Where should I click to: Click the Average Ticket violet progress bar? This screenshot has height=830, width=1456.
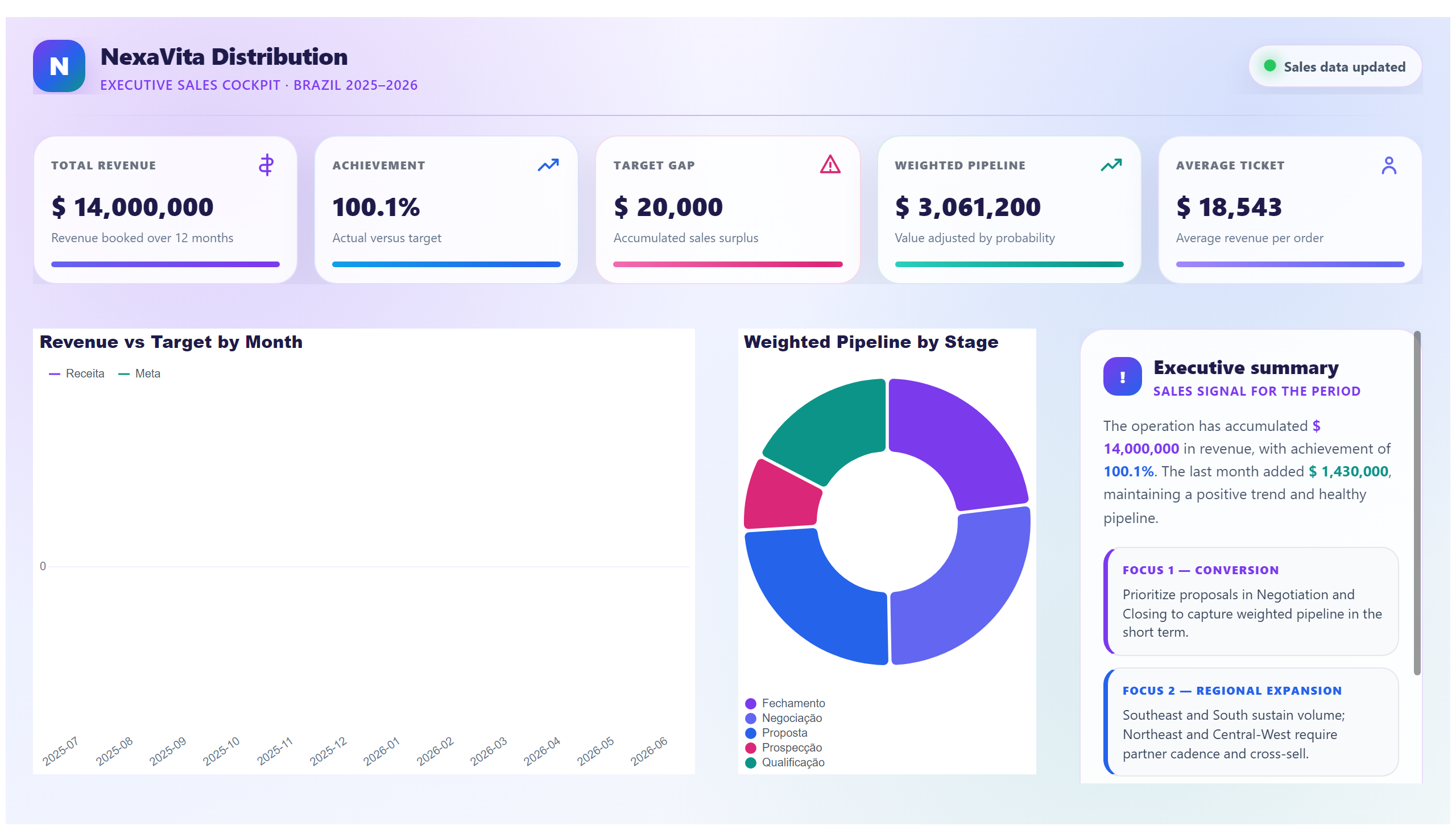tap(1290, 264)
